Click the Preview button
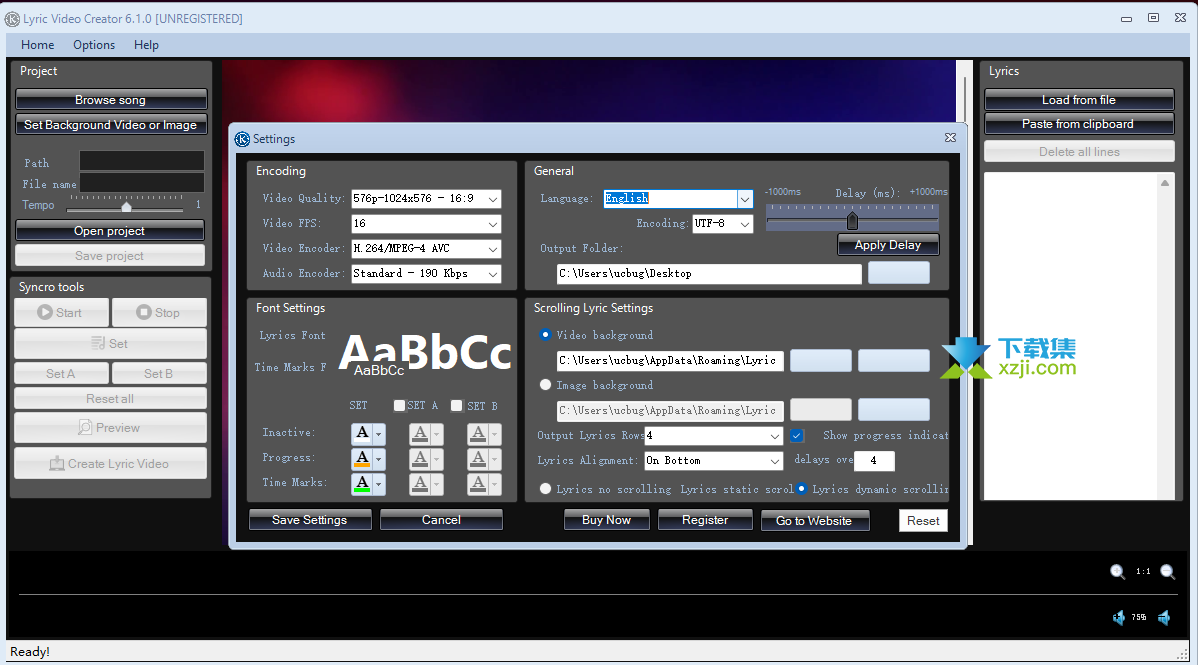Viewport: 1198px width, 665px height. (110, 428)
